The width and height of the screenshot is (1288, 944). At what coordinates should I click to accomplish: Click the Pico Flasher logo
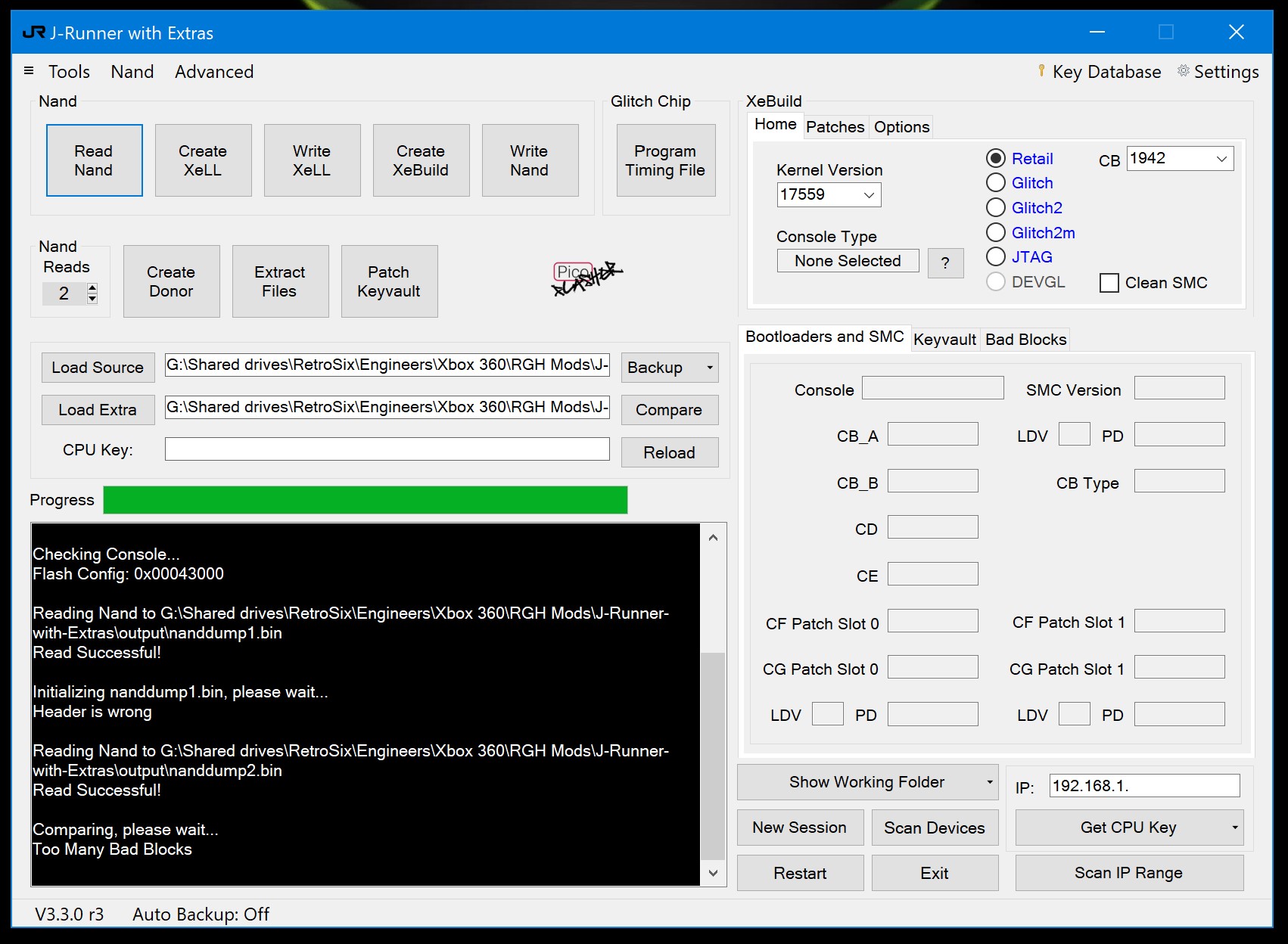pyautogui.click(x=586, y=278)
